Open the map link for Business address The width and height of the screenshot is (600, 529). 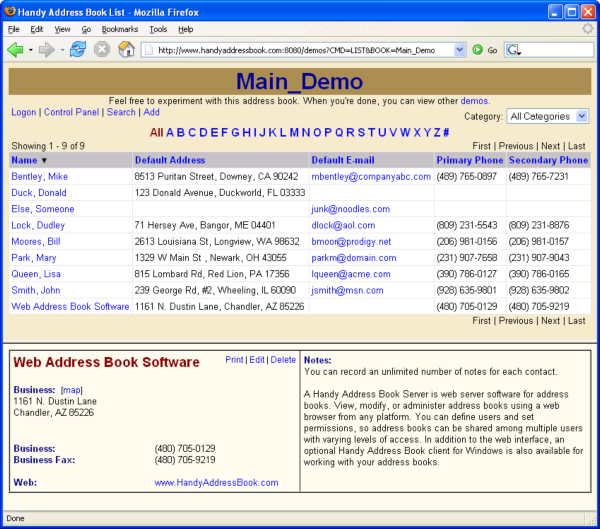tap(70, 388)
